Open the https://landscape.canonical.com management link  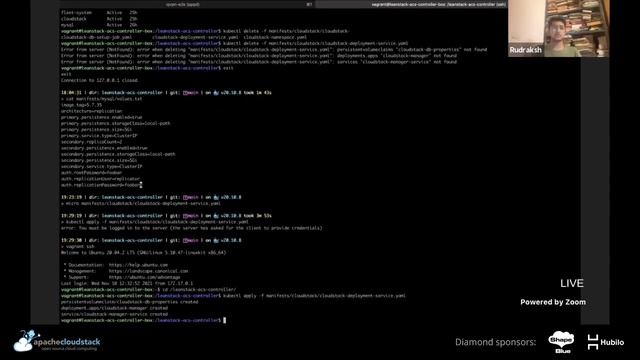pos(148,271)
